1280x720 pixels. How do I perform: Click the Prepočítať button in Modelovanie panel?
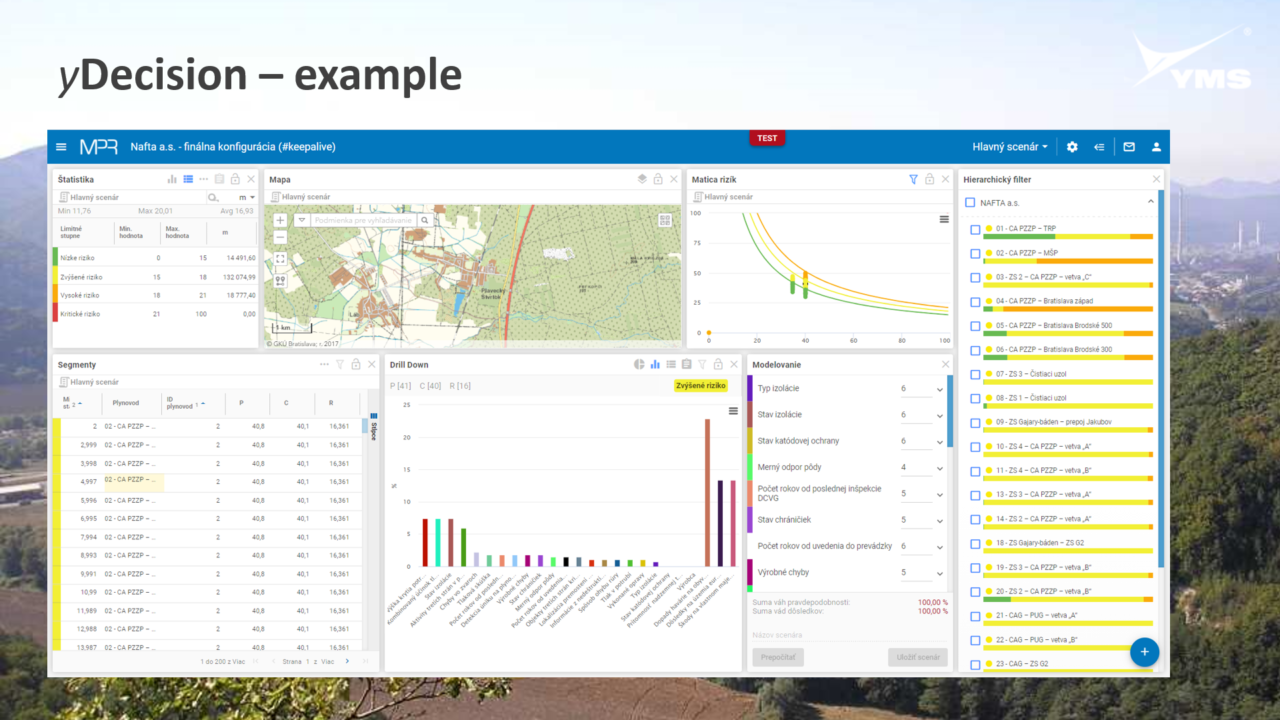[x=778, y=657]
